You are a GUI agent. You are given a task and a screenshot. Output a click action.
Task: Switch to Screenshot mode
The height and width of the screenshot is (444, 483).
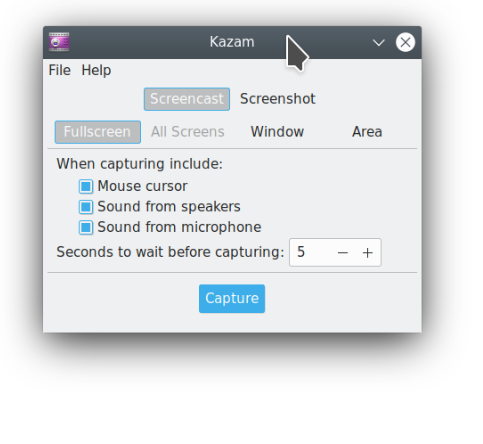[x=278, y=99]
